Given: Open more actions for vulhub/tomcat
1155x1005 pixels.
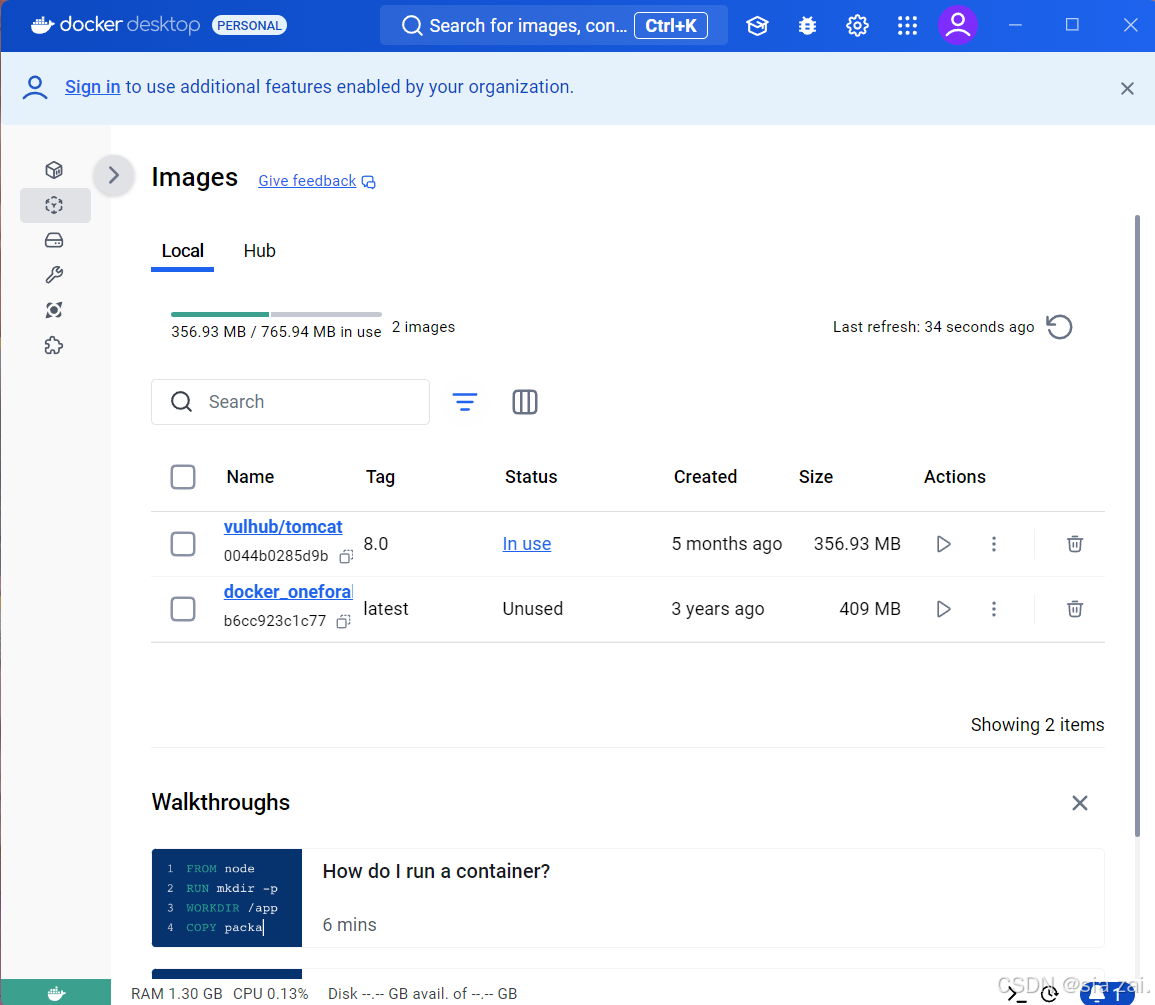Looking at the screenshot, I should click(x=994, y=544).
